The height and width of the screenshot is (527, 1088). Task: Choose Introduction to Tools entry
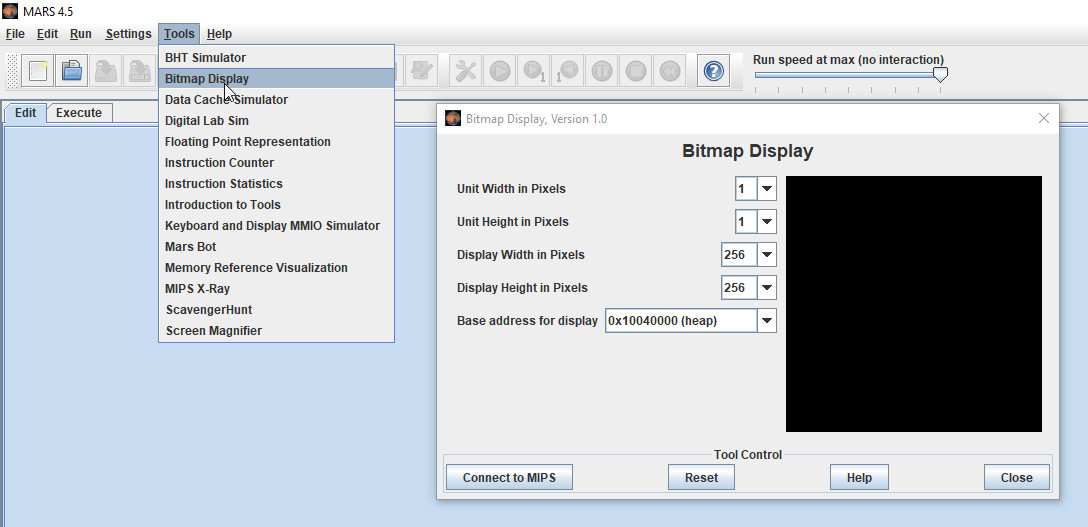[x=276, y=205]
